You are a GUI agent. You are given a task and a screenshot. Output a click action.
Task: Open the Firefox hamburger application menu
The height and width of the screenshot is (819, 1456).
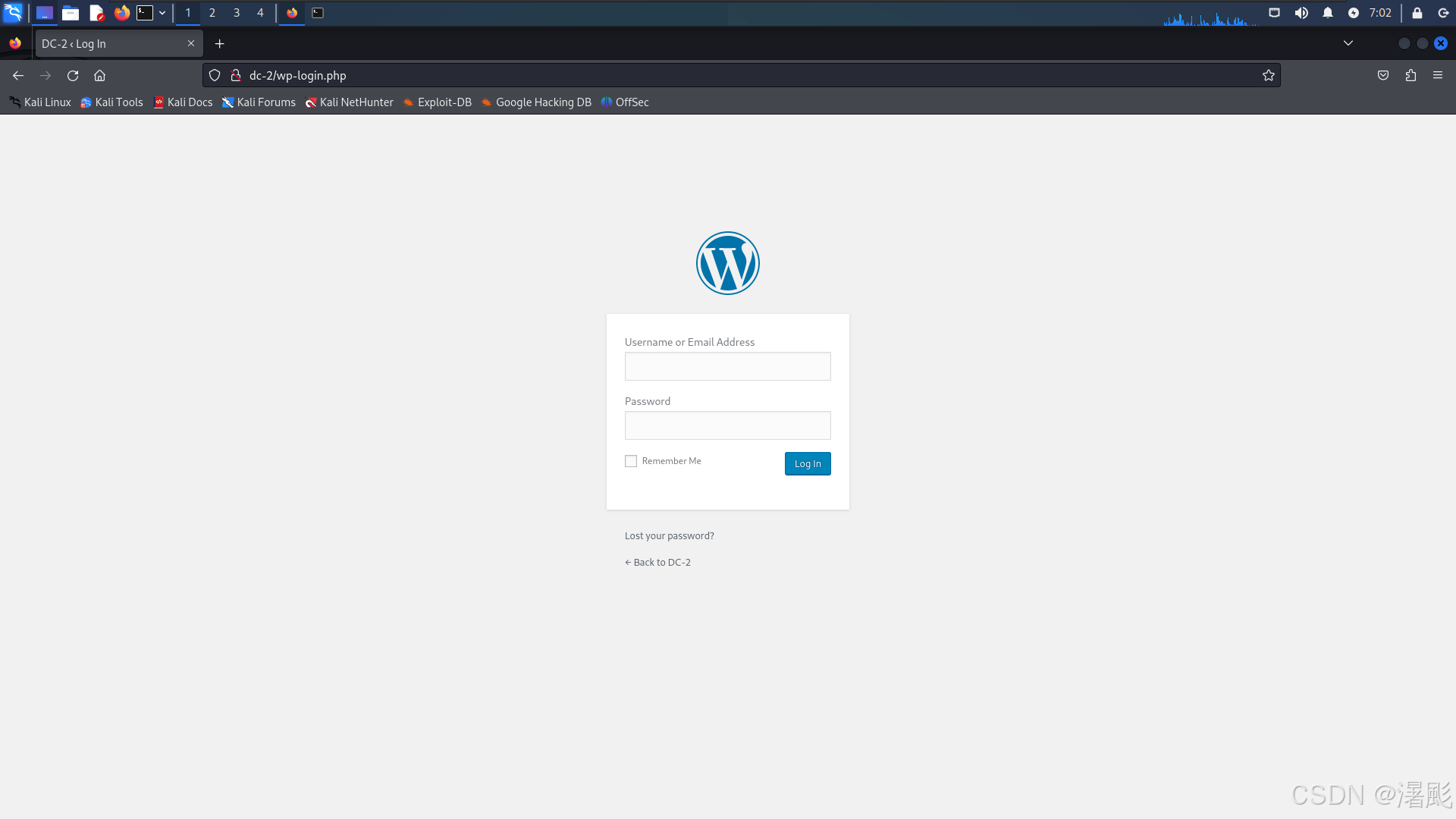[1438, 75]
